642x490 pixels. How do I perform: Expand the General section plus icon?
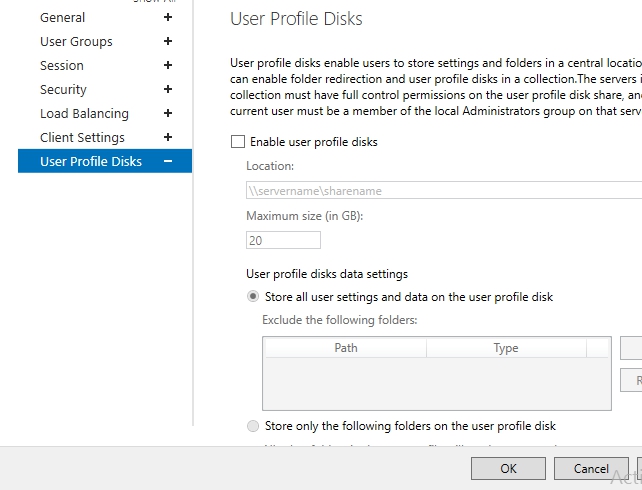(x=168, y=17)
